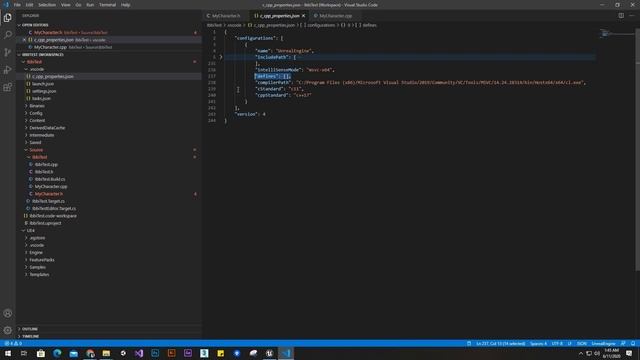This screenshot has height=360, width=640.
Task: Click the UnrealEngine configuration status entry
Action: pyautogui.click(x=603, y=343)
